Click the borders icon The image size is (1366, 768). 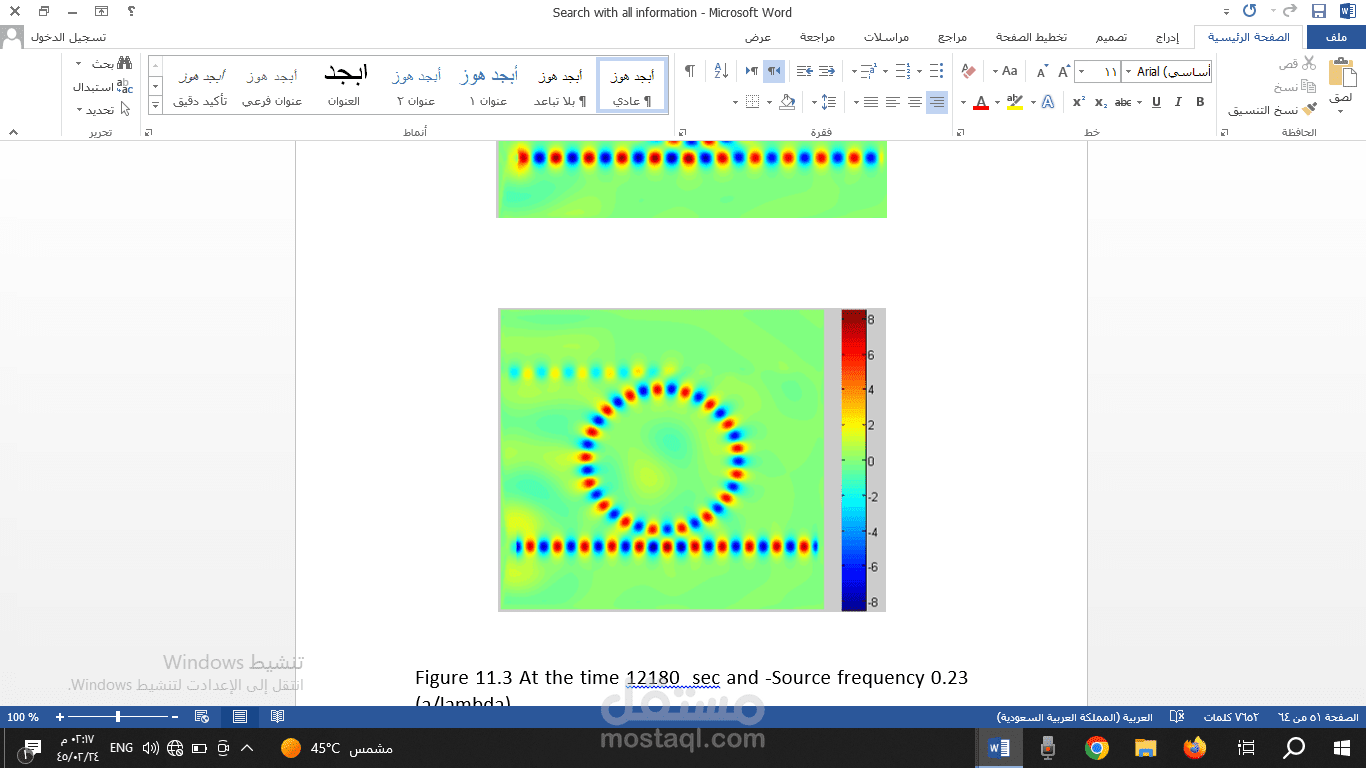click(753, 102)
